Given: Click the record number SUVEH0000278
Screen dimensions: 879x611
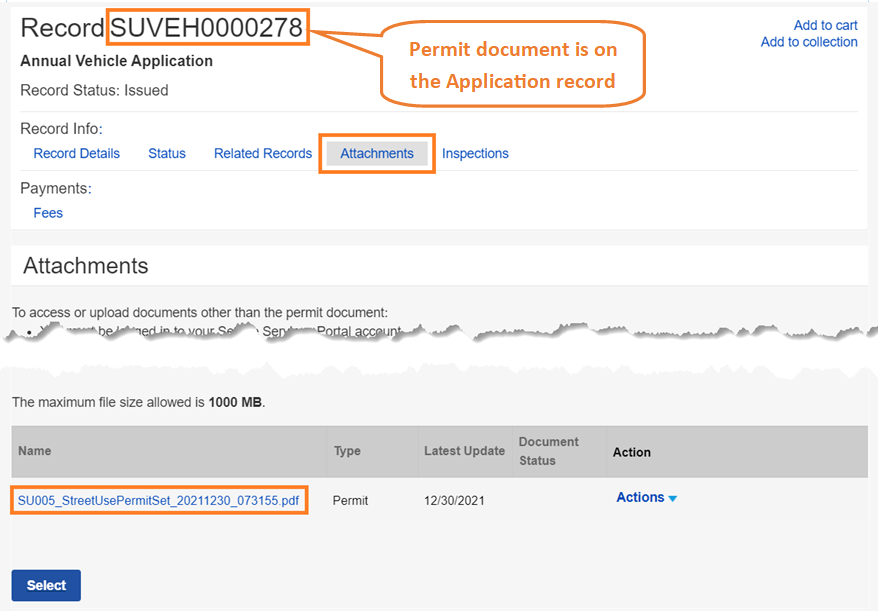Looking at the screenshot, I should point(207,28).
